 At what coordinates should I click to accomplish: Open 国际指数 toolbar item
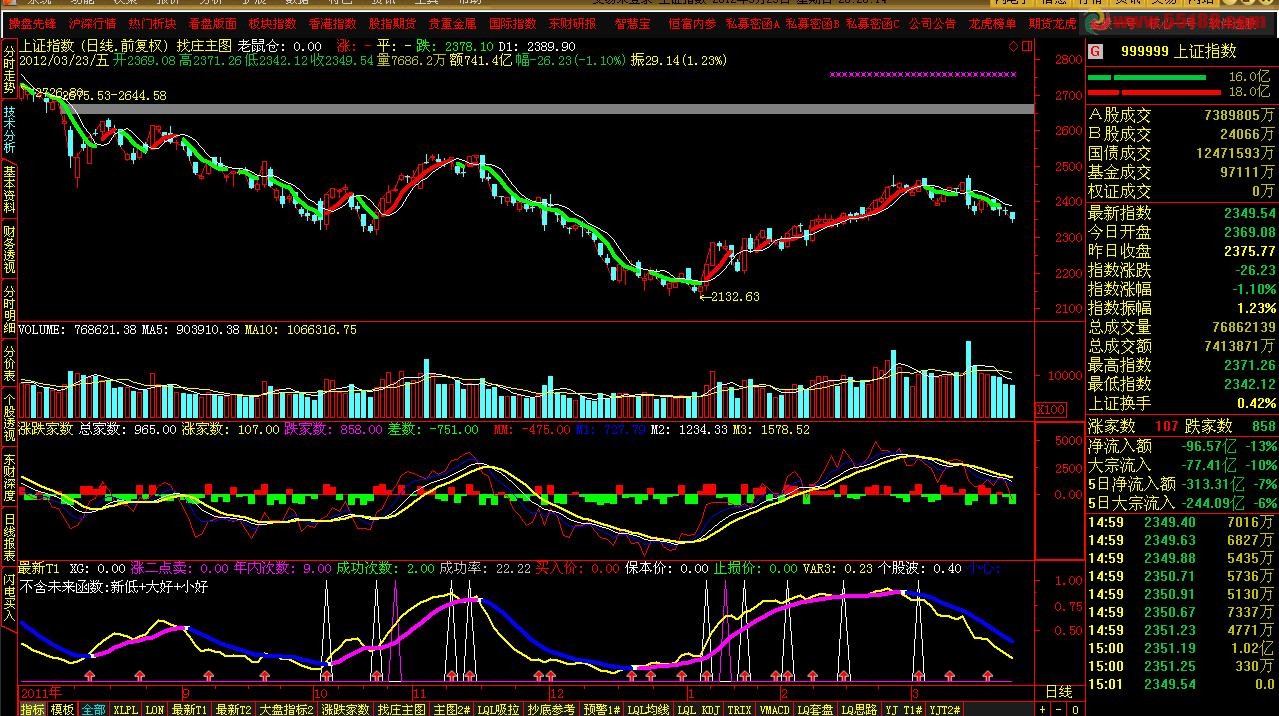pos(512,23)
